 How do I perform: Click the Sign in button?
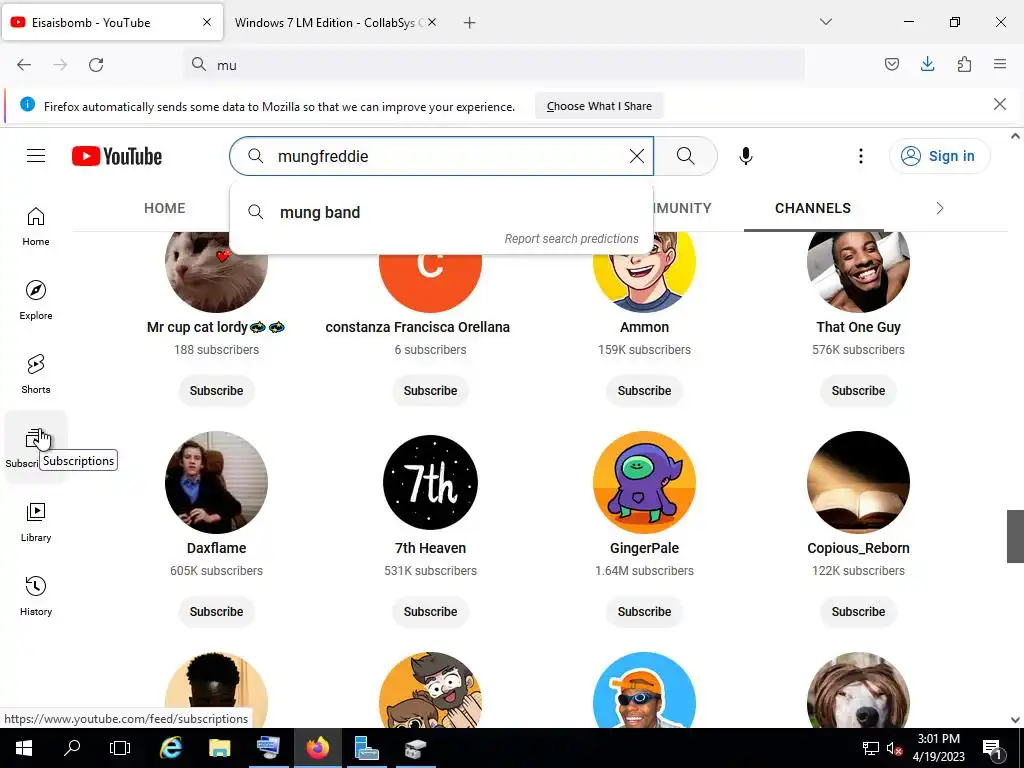click(940, 156)
